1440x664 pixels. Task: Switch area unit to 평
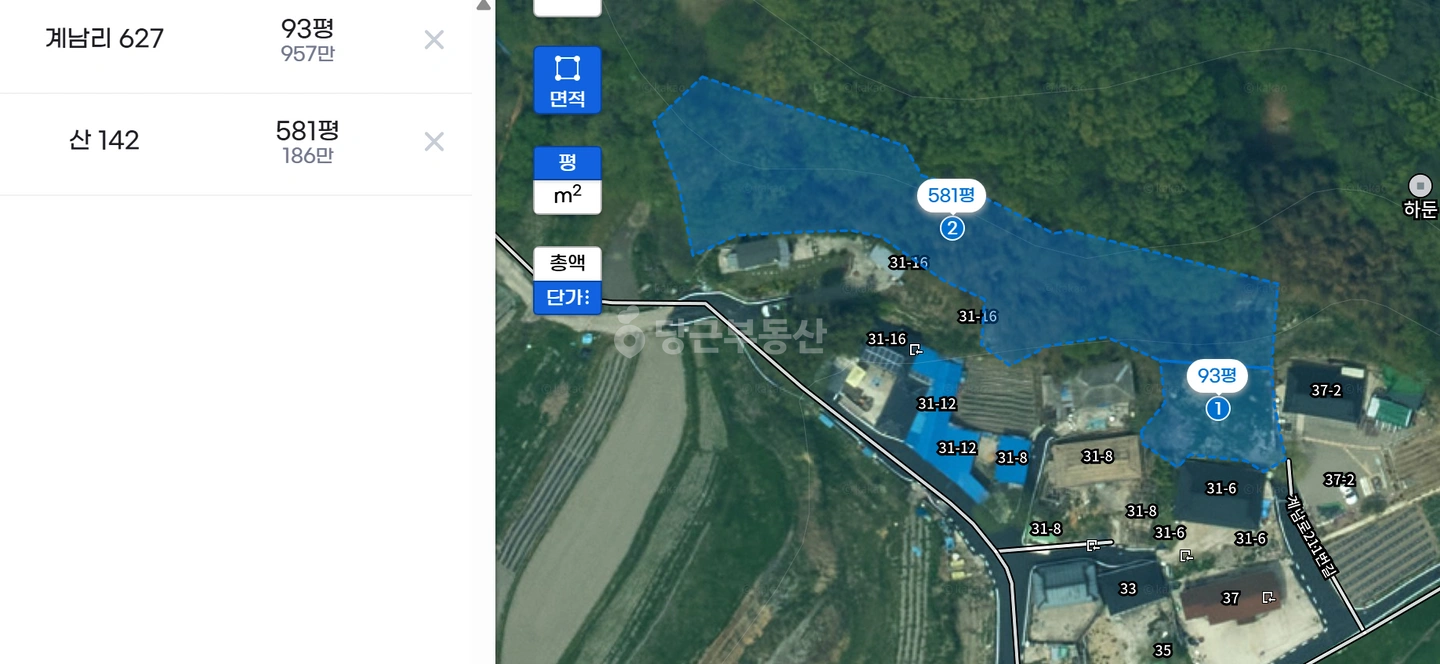click(x=567, y=163)
